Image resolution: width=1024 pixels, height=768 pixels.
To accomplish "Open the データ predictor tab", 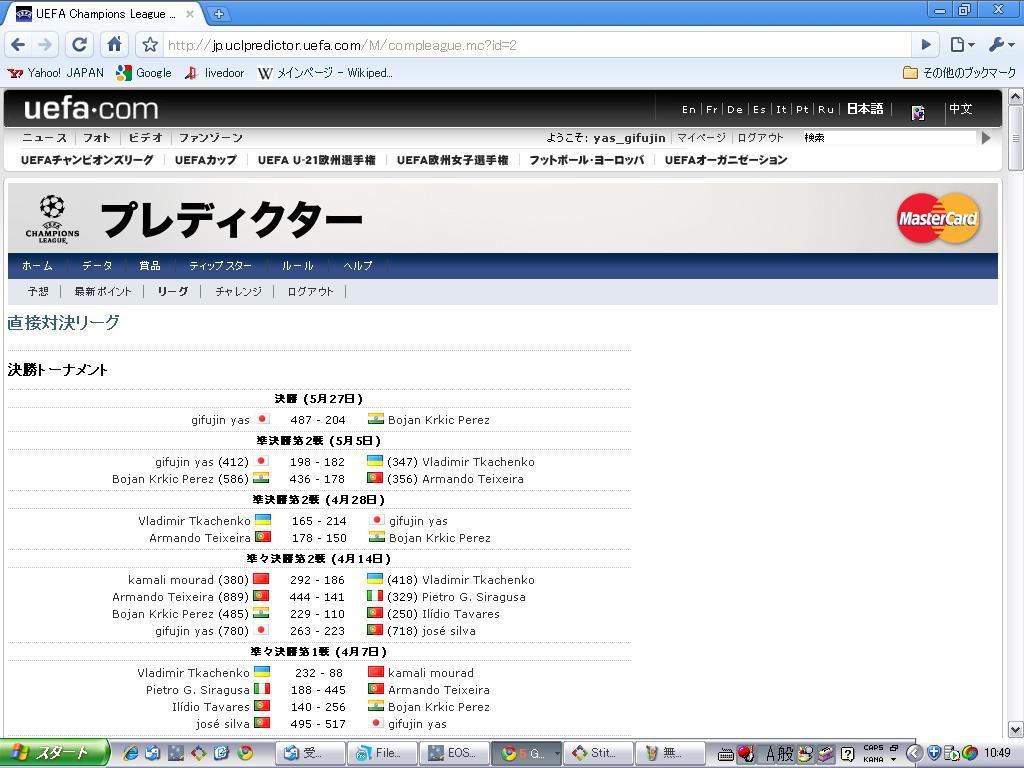I will pos(97,266).
